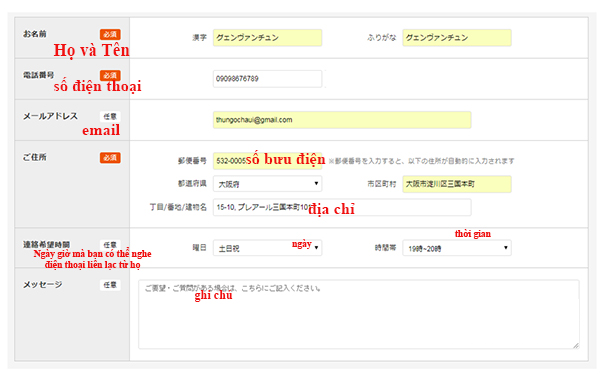Click the 電話番号 row label

(38, 75)
